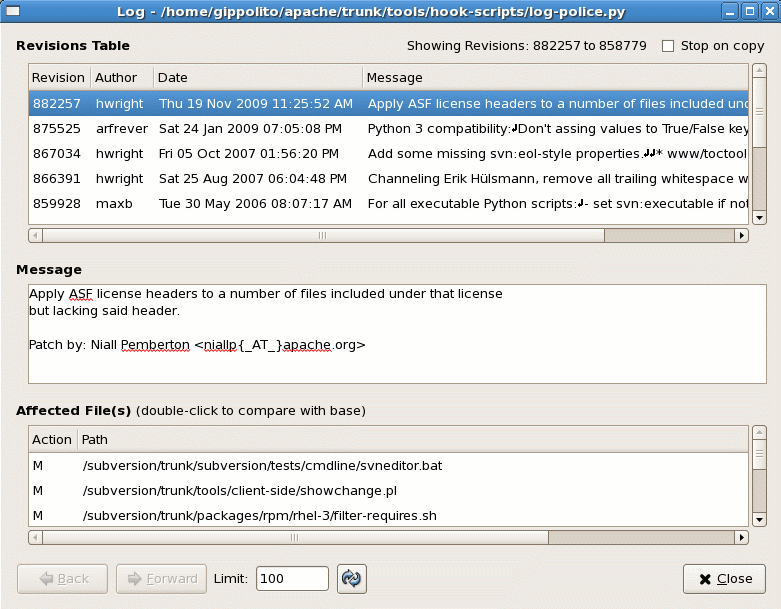This screenshot has width=781, height=609.
Task: Click the refresh log icon button
Action: pos(352,579)
